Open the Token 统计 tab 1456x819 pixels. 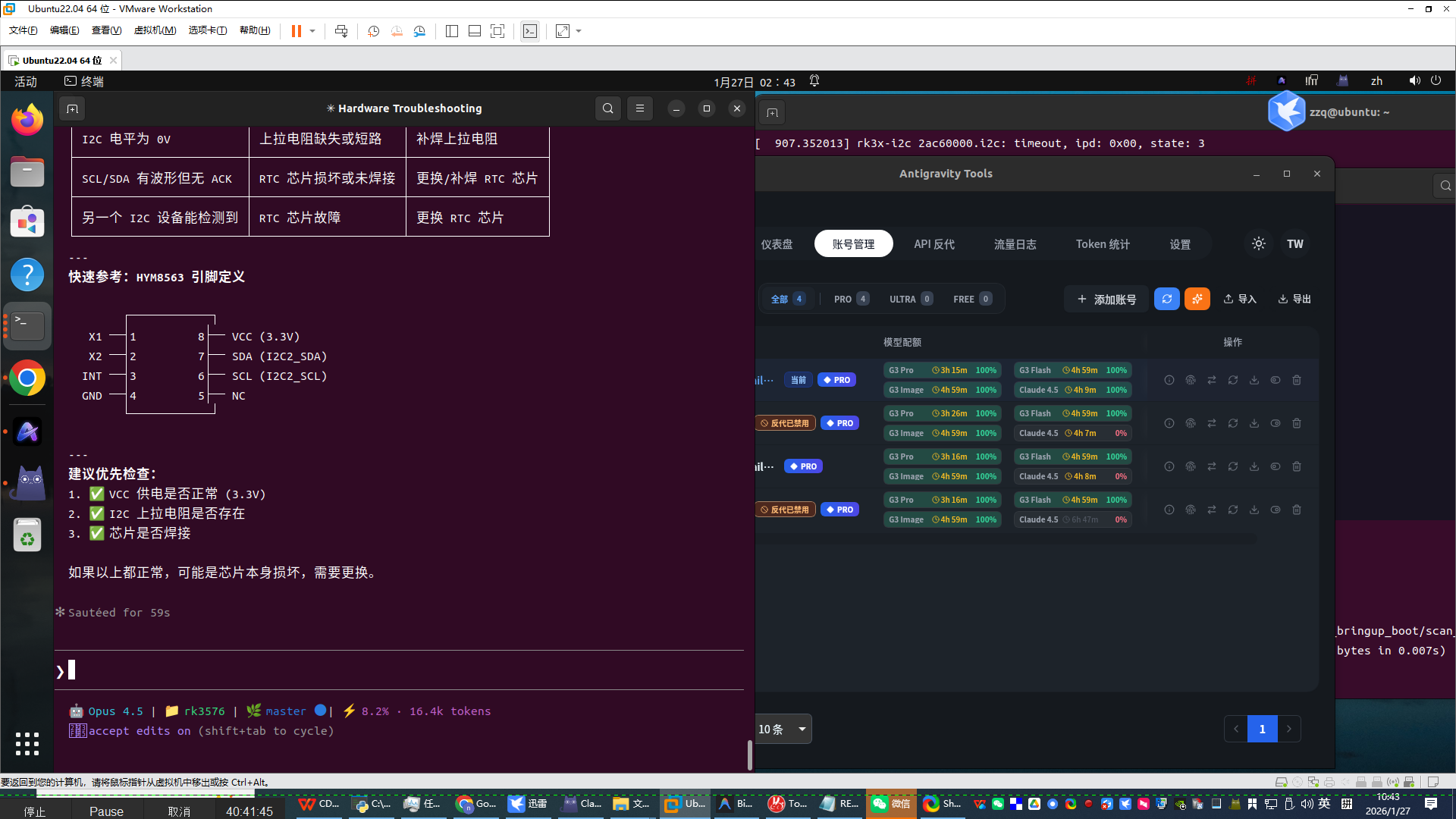(1102, 244)
